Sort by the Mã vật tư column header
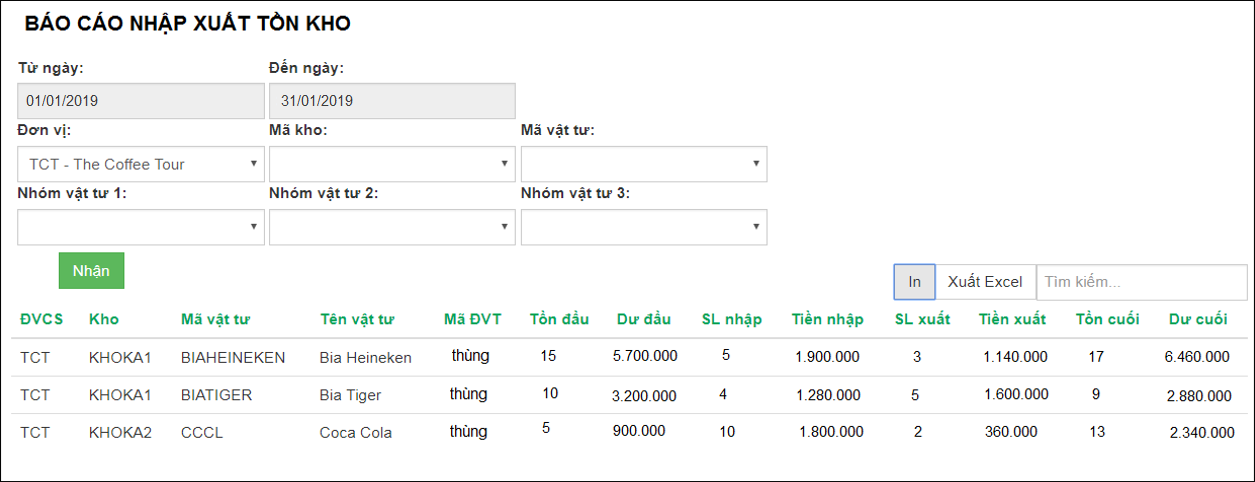This screenshot has height=482, width=1255. click(x=215, y=320)
